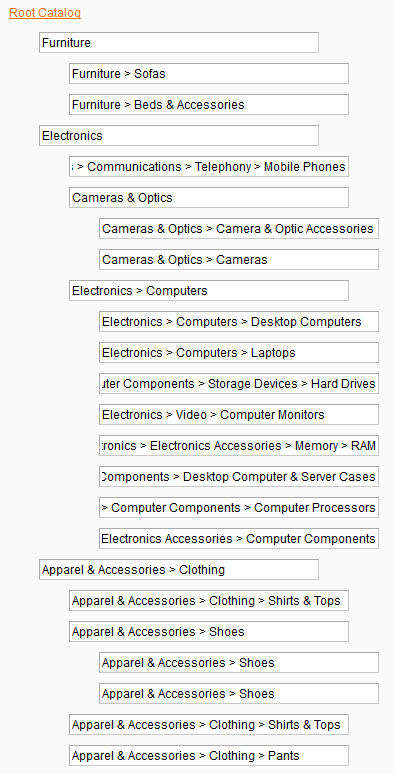Click the Desktop Computer & Server Cases field

pos(239,477)
